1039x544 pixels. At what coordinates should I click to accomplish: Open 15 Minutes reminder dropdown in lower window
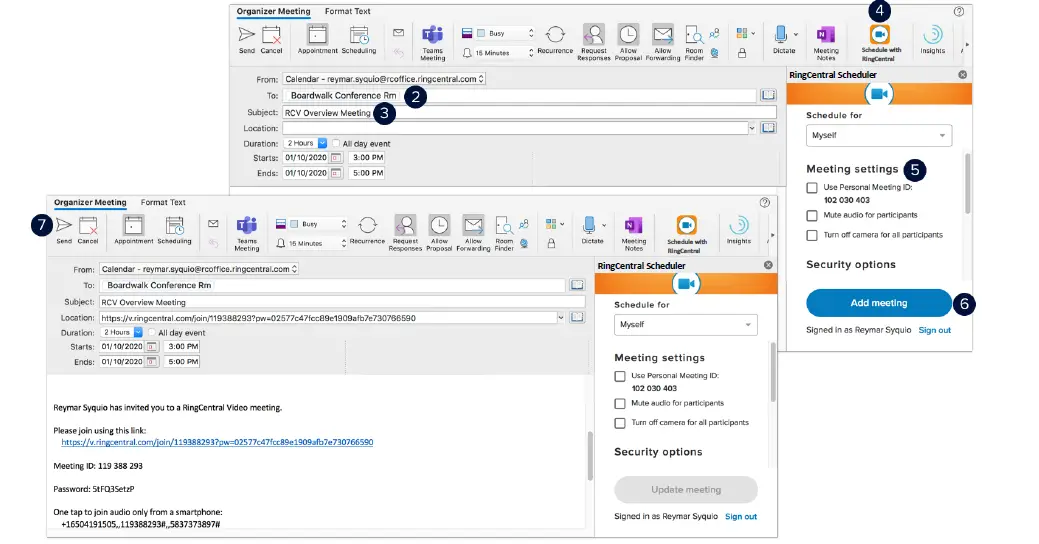click(x=312, y=244)
